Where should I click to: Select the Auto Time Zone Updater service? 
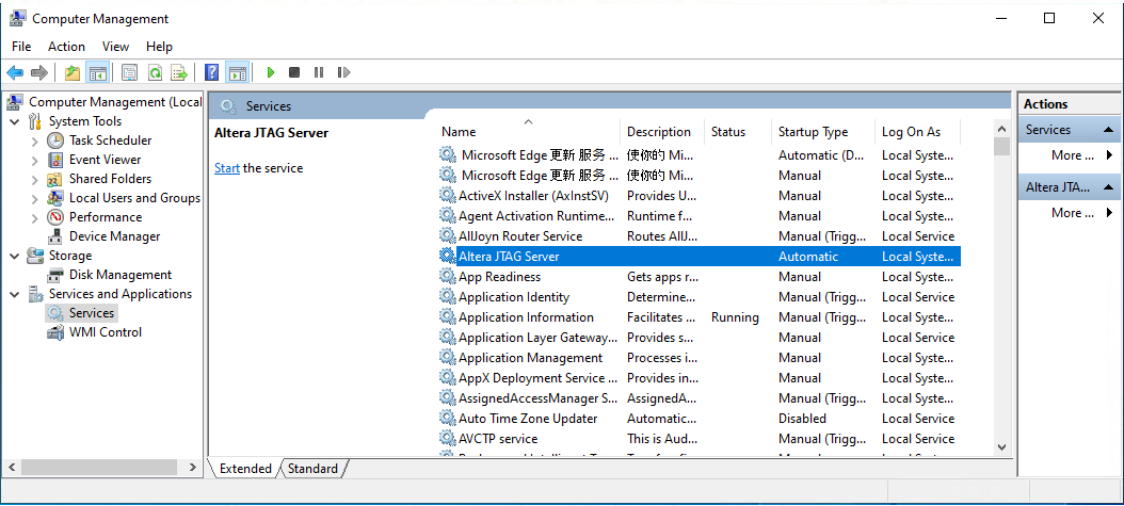pos(699,419)
